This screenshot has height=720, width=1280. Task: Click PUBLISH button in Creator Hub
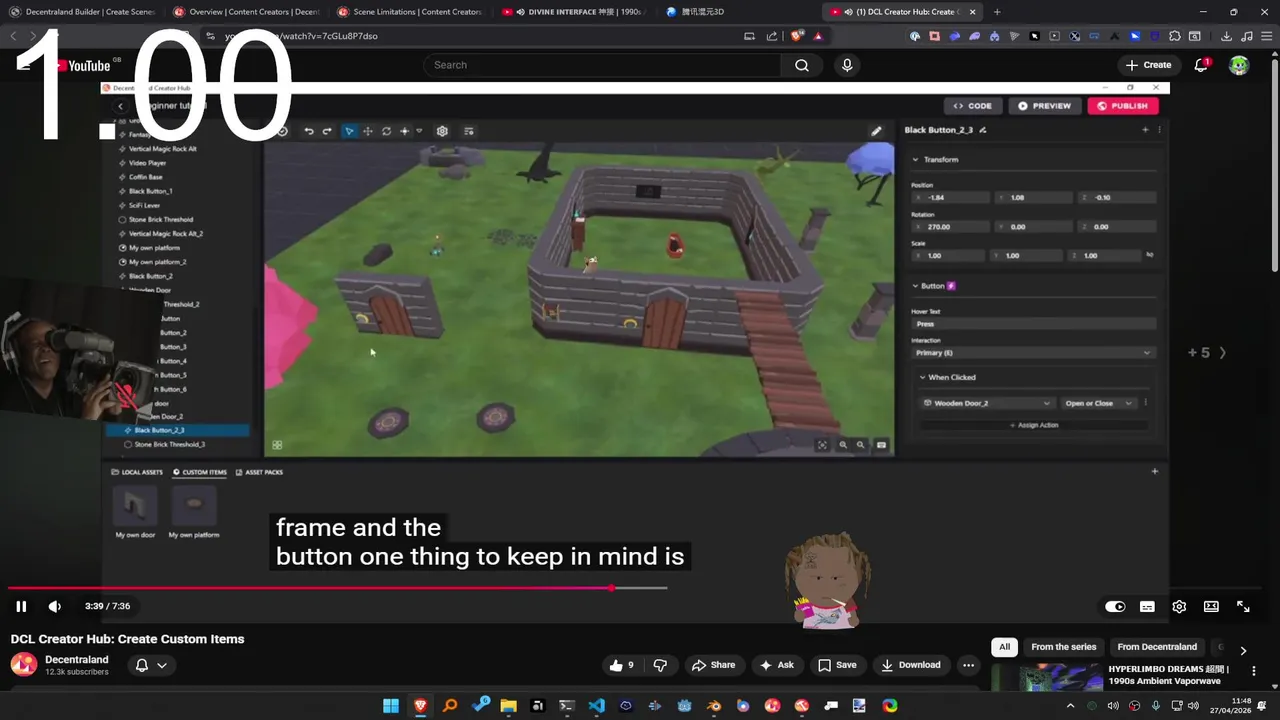coord(1122,106)
